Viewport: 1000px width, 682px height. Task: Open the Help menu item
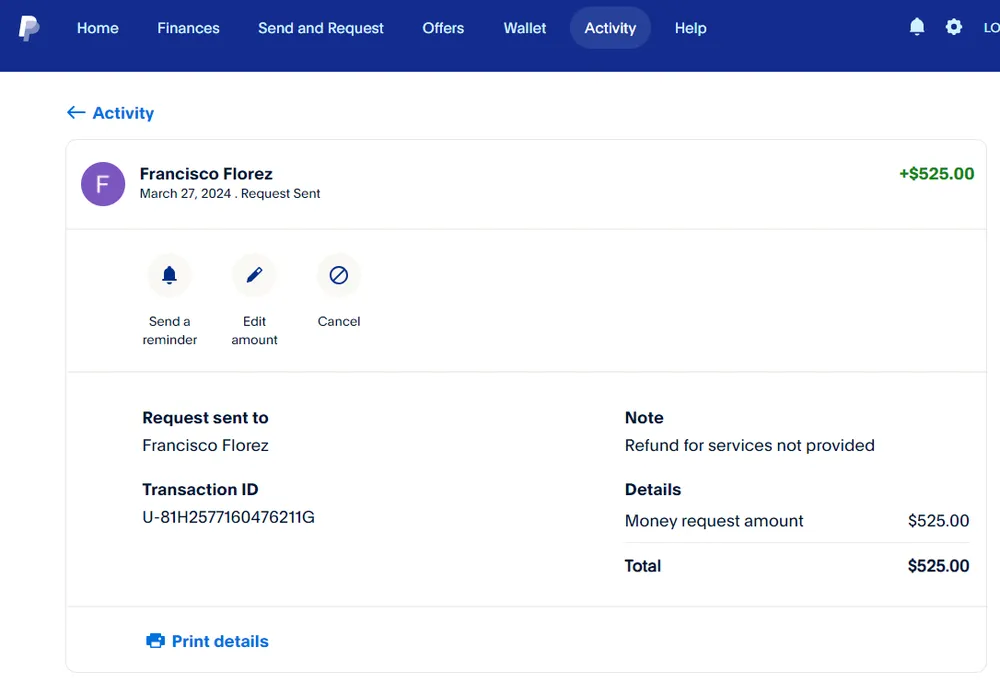tap(690, 28)
